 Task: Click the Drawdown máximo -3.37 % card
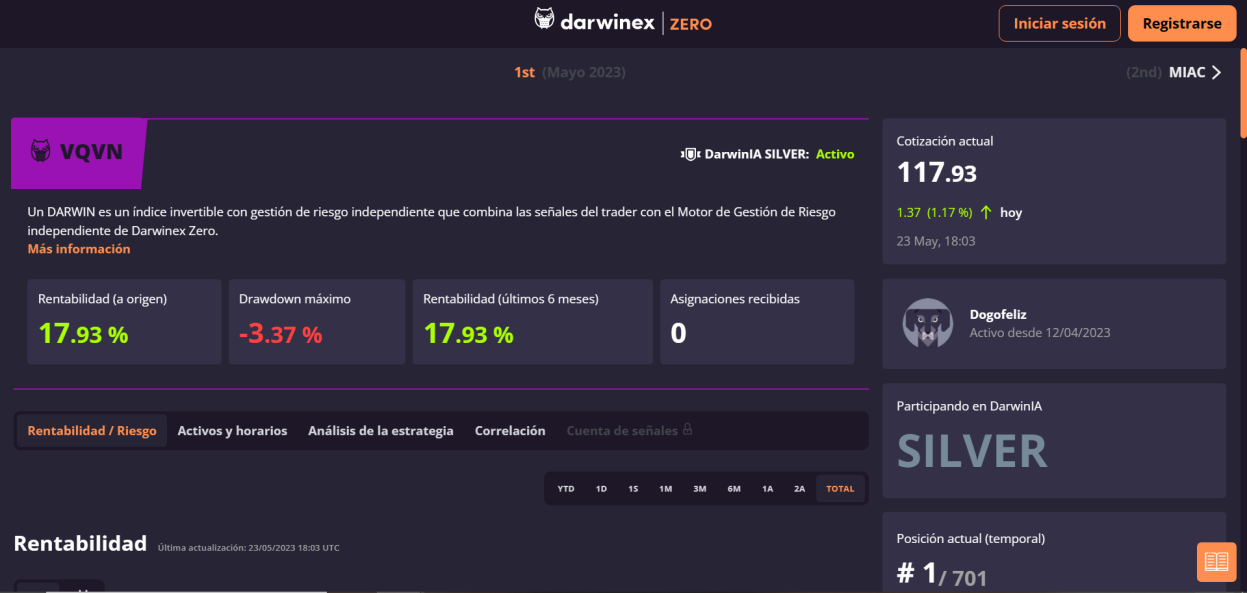pyautogui.click(x=317, y=322)
